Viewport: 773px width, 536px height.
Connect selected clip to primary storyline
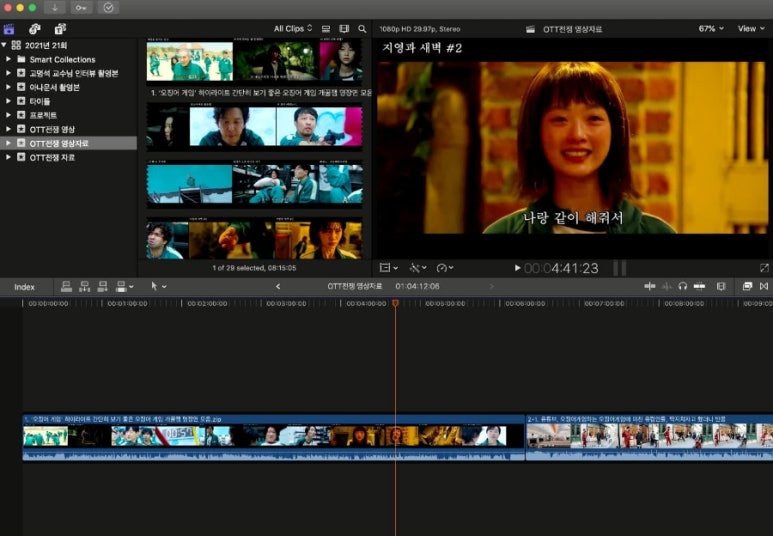(x=66, y=286)
